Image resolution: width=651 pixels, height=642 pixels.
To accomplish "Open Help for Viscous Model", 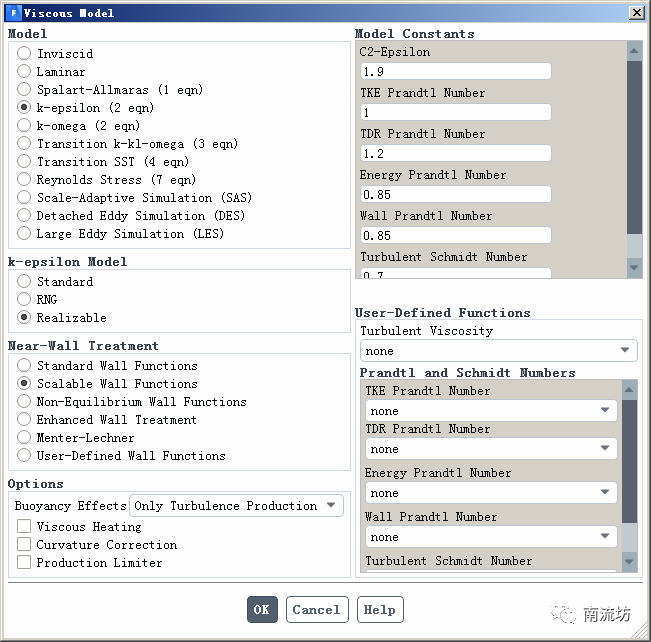I will 380,610.
